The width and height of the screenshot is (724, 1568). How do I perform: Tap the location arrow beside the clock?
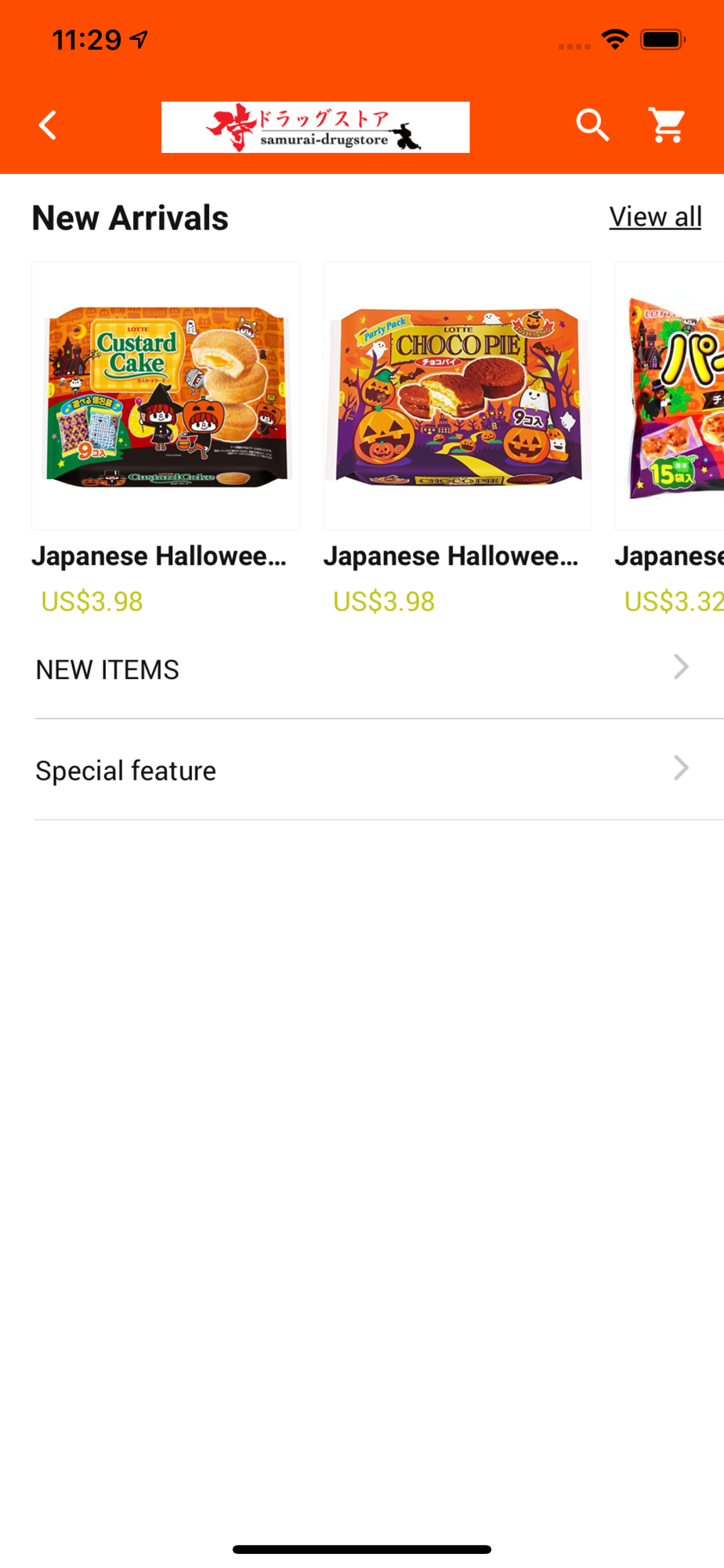tap(139, 39)
